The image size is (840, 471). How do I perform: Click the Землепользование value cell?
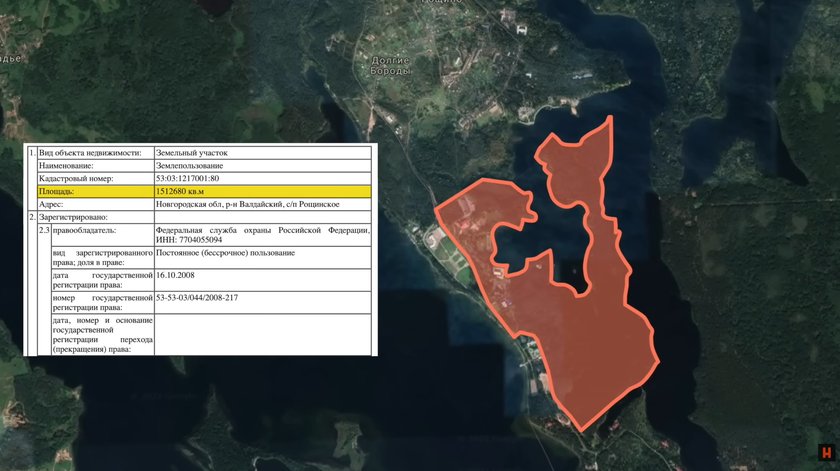point(190,165)
